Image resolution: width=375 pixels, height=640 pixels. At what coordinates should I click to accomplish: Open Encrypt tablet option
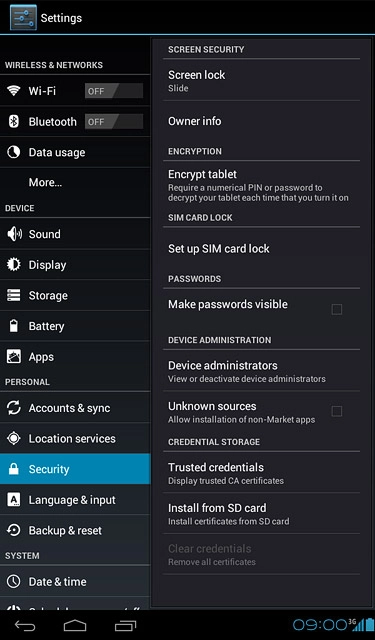(x=261, y=186)
